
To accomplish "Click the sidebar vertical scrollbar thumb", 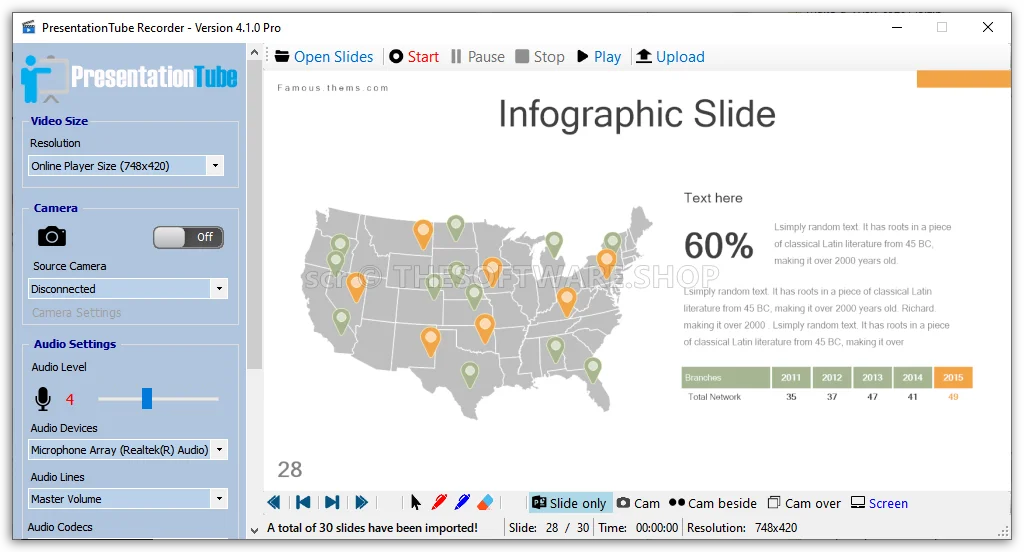I will (x=255, y=215).
